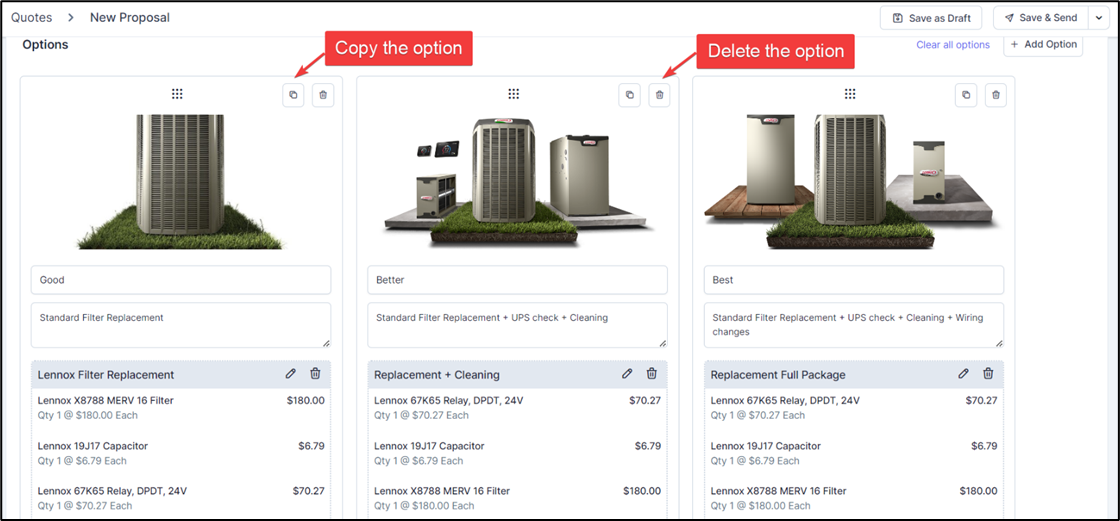Grab the drag handle of Good option
The width and height of the screenshot is (1120, 521).
pyautogui.click(x=177, y=94)
